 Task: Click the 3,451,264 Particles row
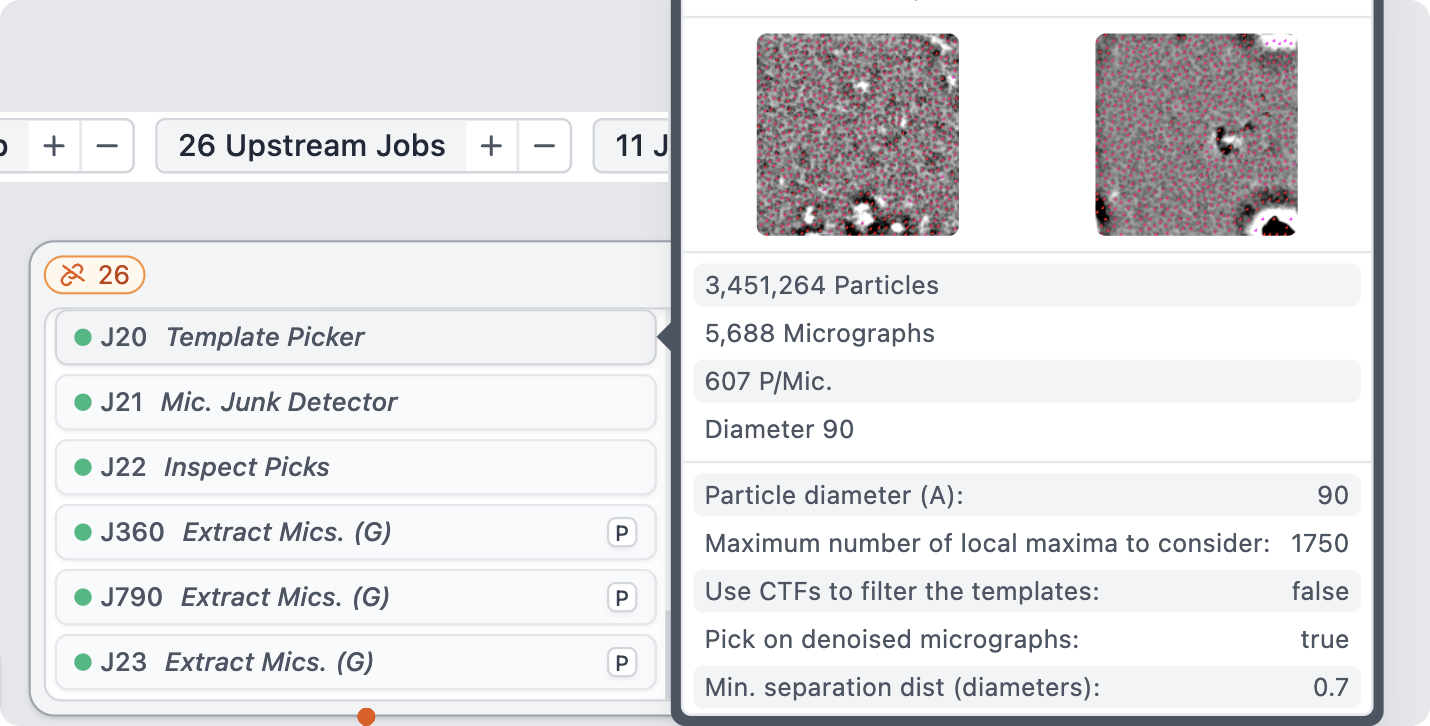pyautogui.click(x=1026, y=286)
